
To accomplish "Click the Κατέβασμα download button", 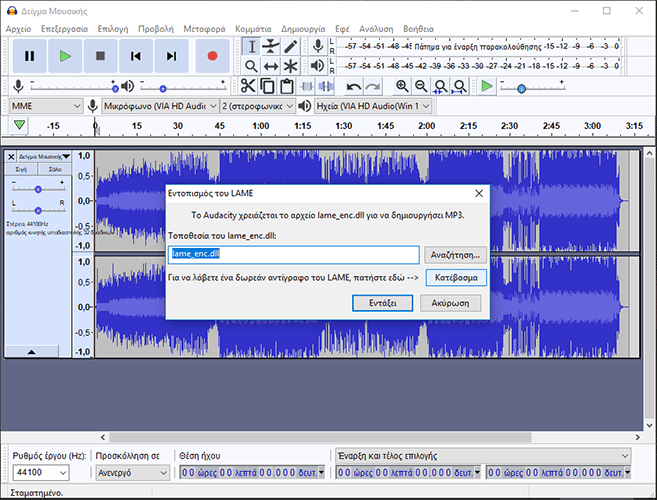I will pyautogui.click(x=456, y=277).
